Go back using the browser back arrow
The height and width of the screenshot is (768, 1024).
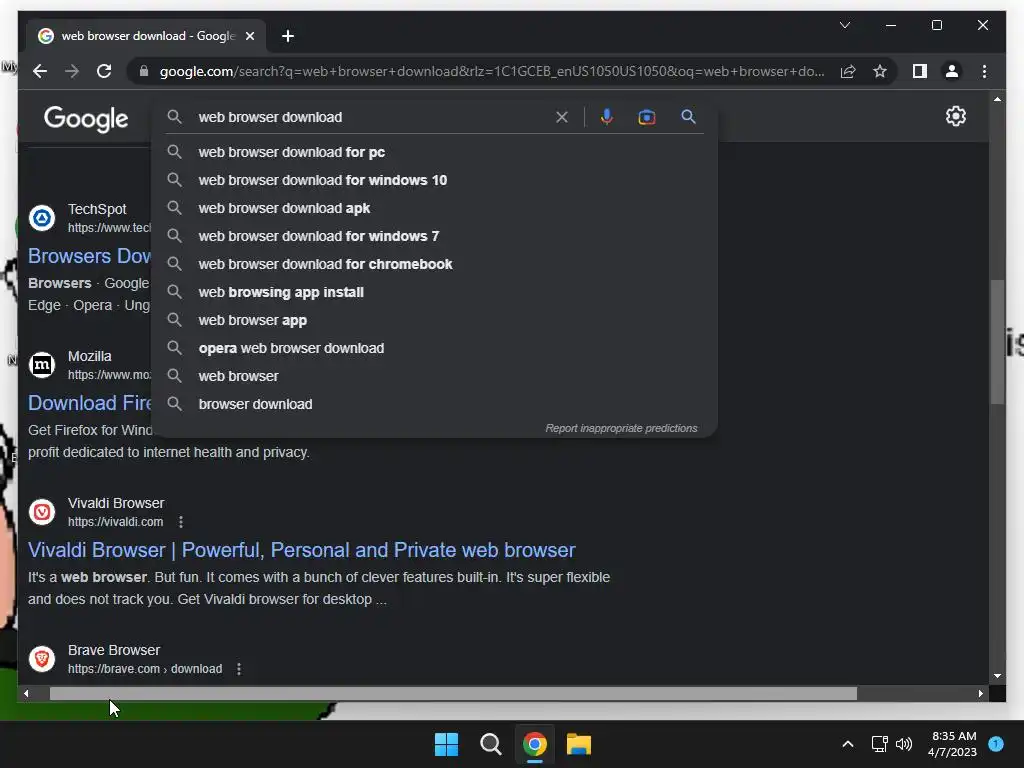pyautogui.click(x=40, y=71)
